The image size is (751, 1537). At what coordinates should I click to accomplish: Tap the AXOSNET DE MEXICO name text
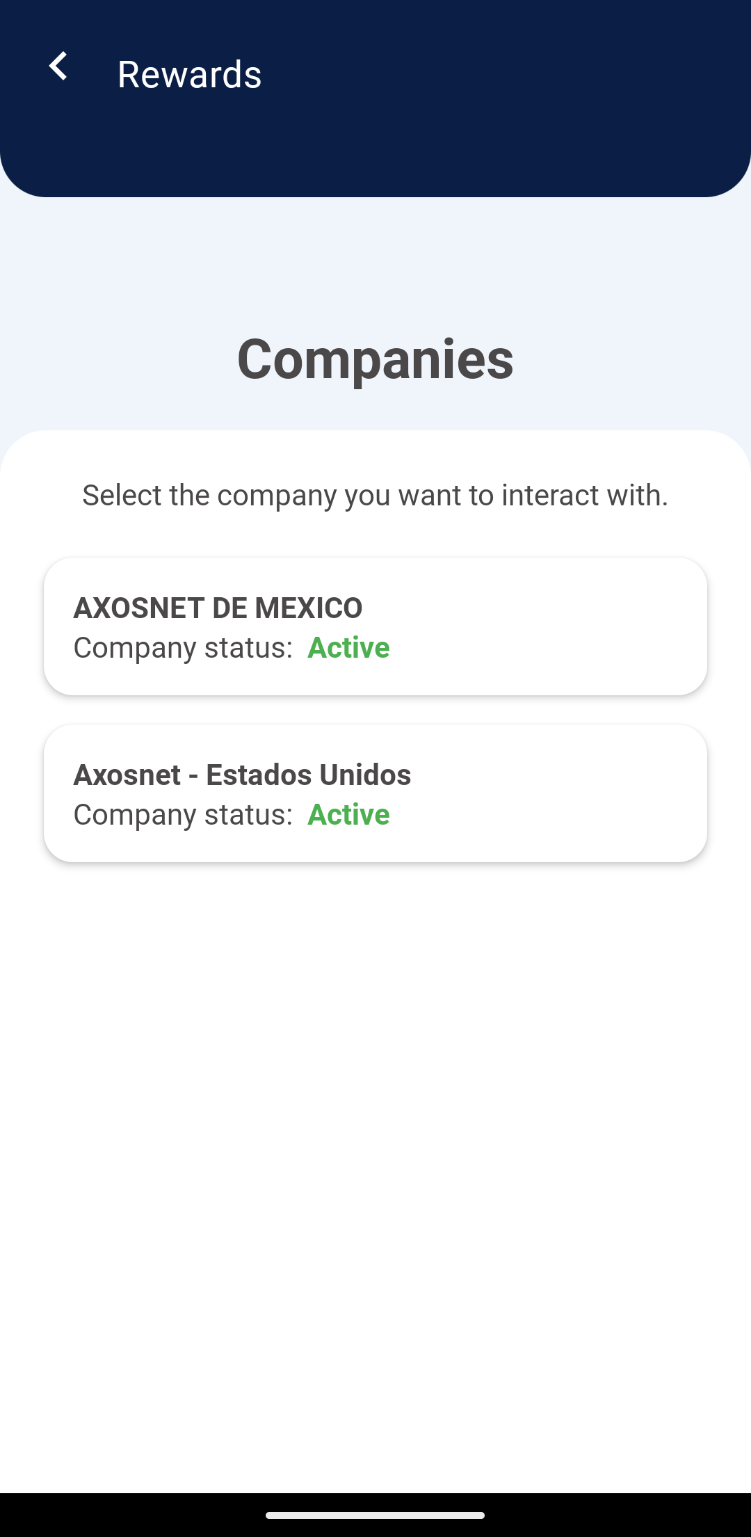218,607
